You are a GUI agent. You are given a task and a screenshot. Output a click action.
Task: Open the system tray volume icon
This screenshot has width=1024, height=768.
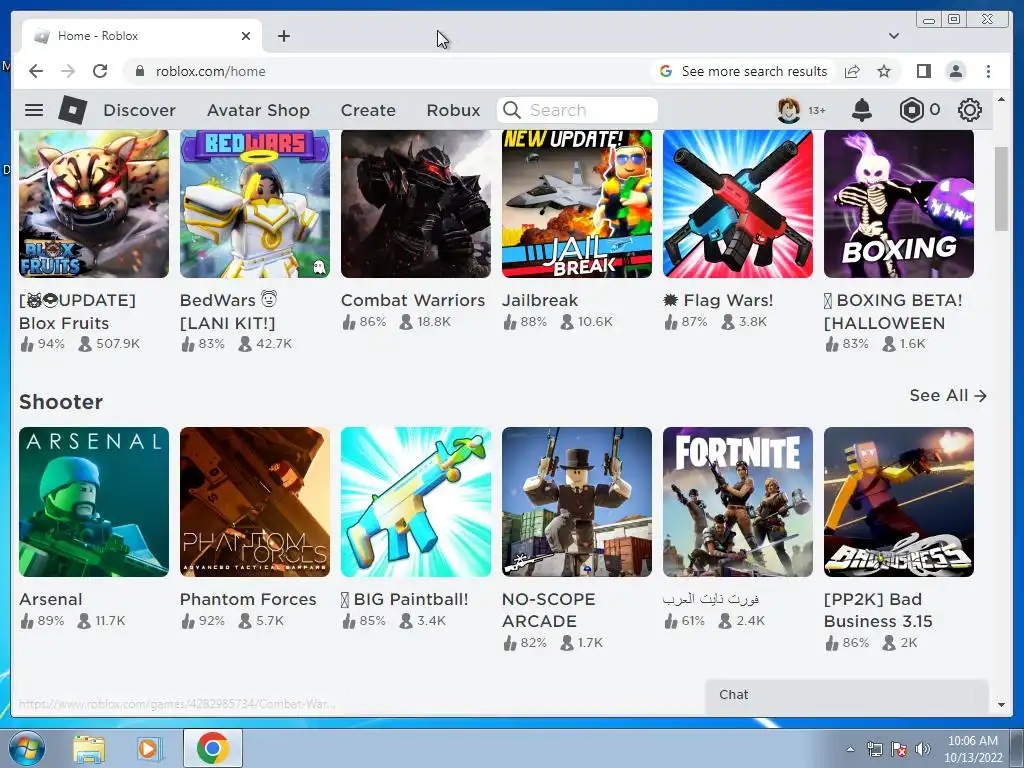click(x=923, y=749)
